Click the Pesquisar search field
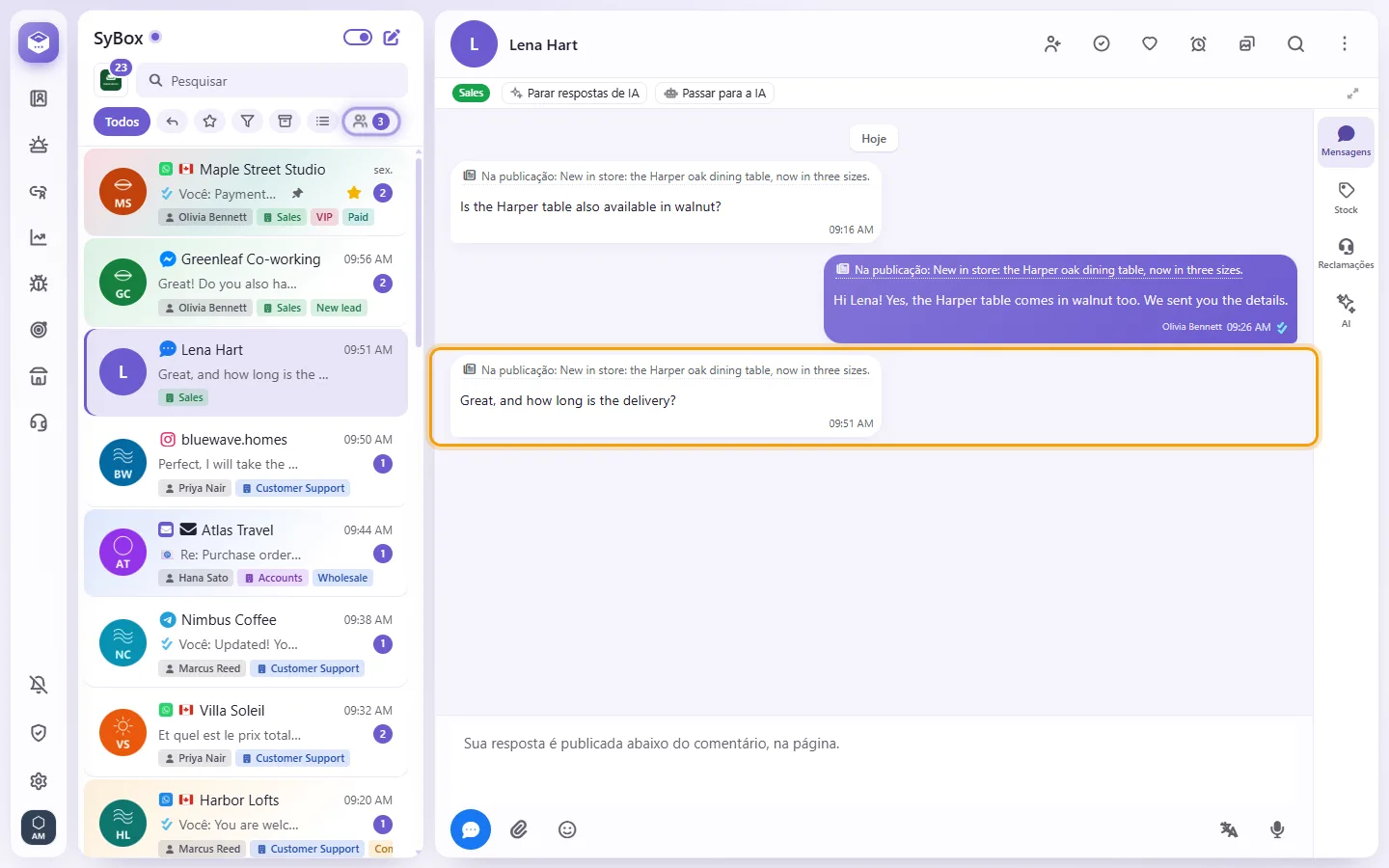Screen dimensions: 1389x868 click(x=272, y=81)
